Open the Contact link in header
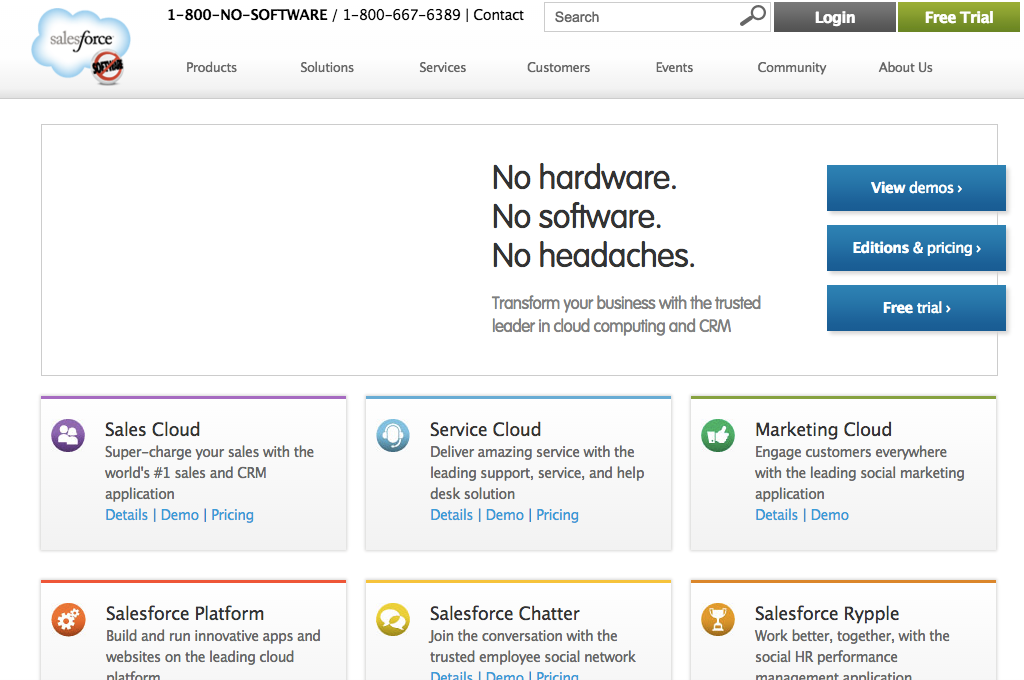The height and width of the screenshot is (680, 1024). coord(498,15)
